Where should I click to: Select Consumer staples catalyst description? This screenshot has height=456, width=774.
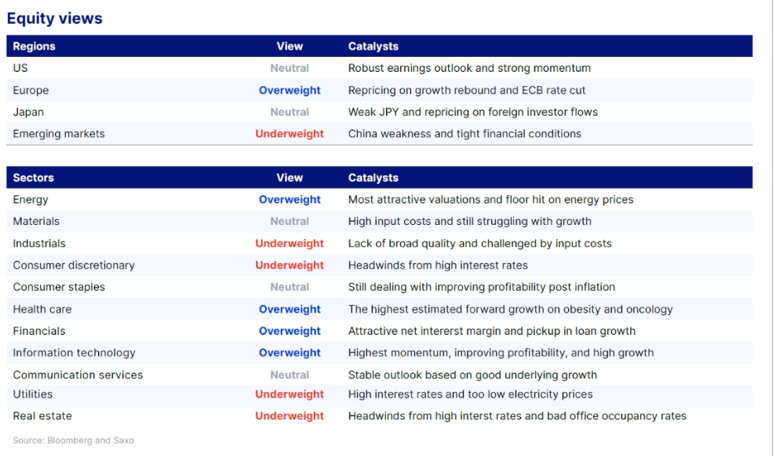click(x=482, y=287)
